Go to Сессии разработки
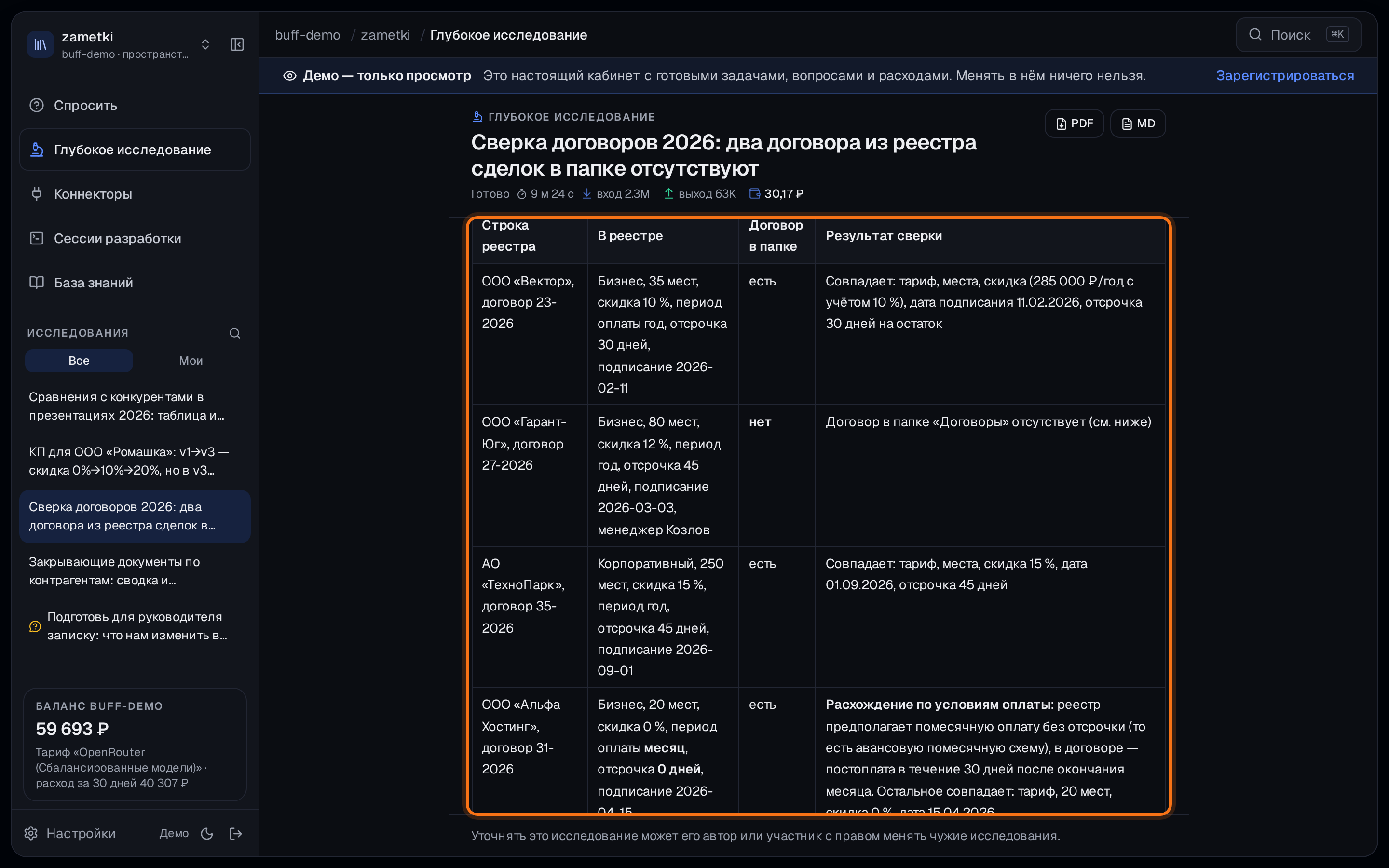The height and width of the screenshot is (868, 1389). click(135, 238)
